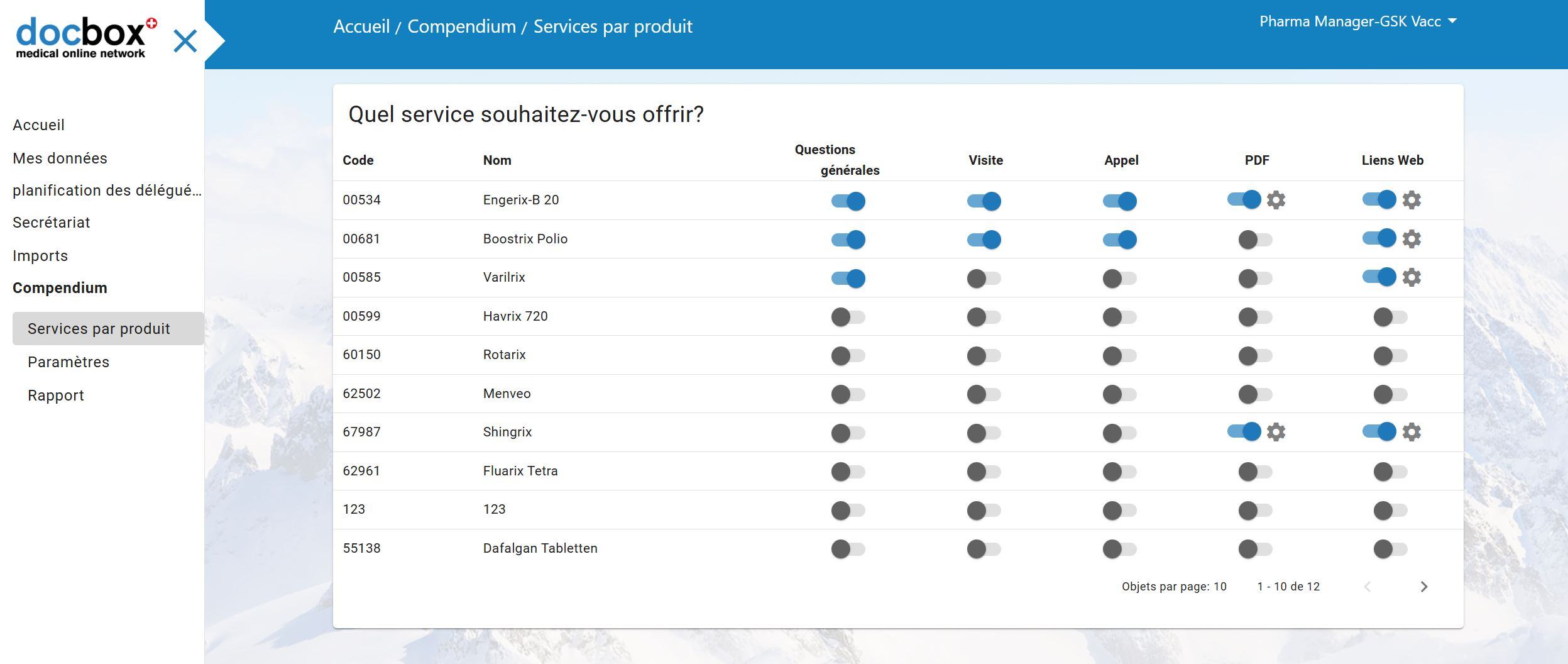Go to next page of products
This screenshot has width=1568, height=664.
pyautogui.click(x=1424, y=587)
